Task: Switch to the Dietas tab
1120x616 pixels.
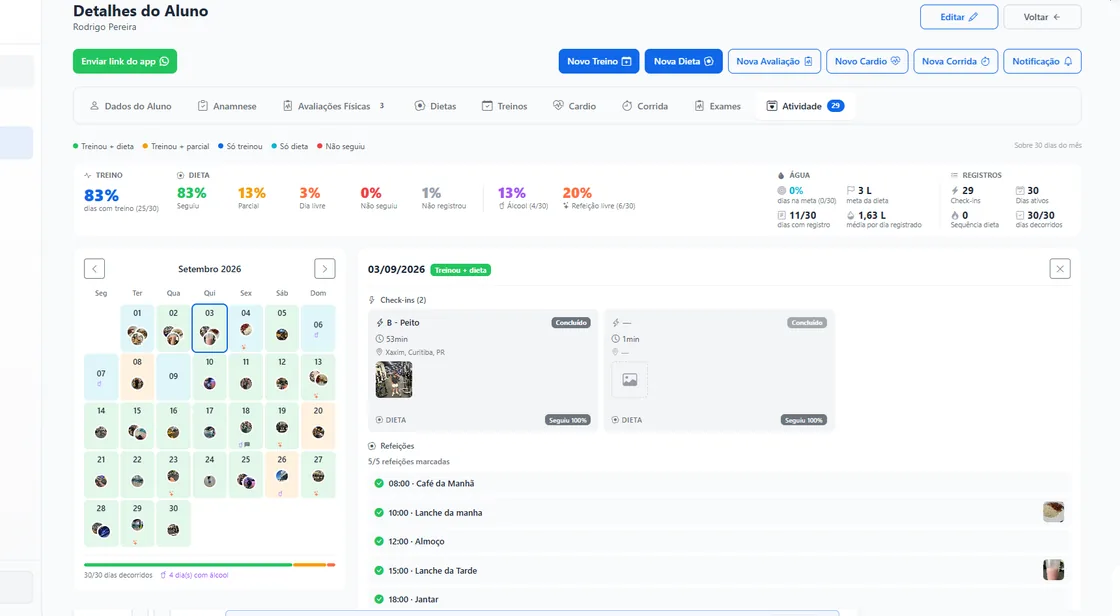Action: click(x=435, y=106)
